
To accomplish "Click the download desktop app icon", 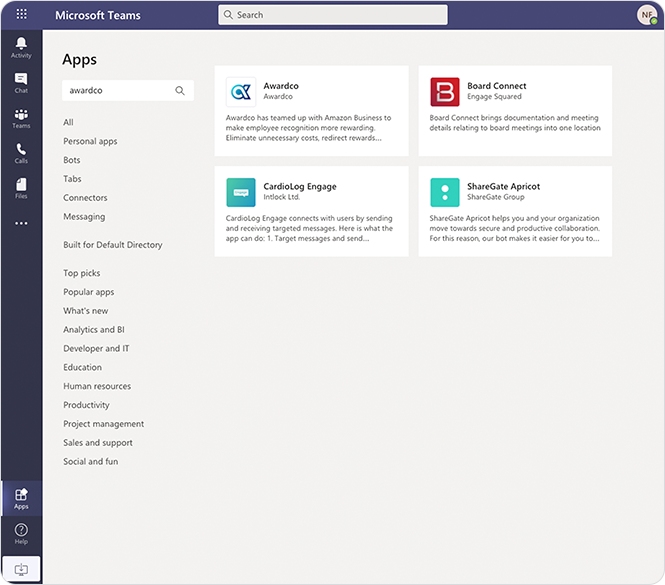I will tap(21, 569).
